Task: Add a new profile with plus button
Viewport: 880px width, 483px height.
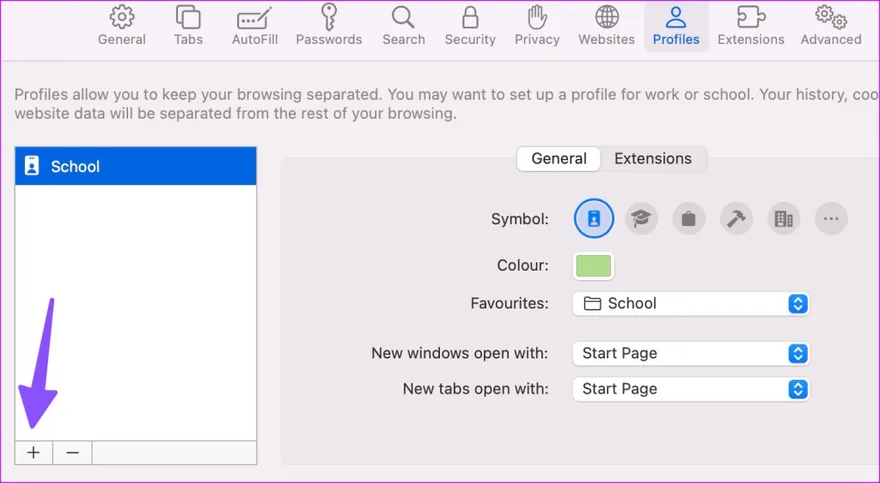Action: (34, 453)
